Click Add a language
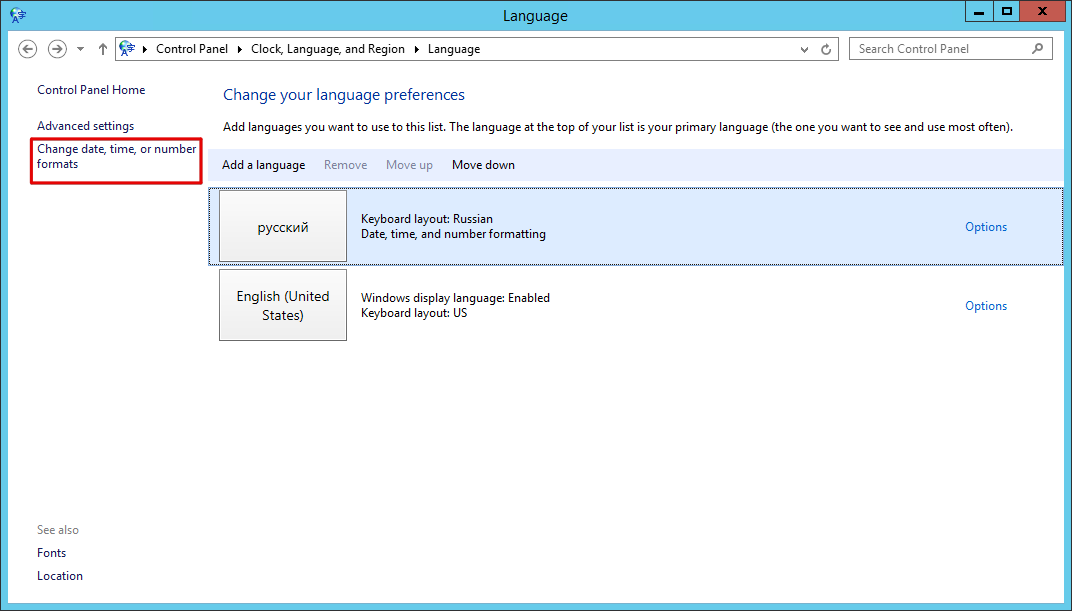The image size is (1072, 611). click(x=263, y=165)
